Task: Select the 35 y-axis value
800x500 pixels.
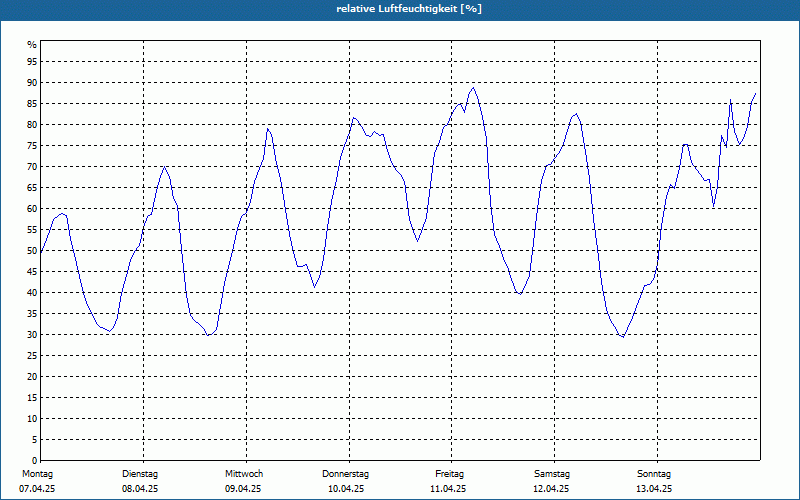Action: (x=32, y=314)
